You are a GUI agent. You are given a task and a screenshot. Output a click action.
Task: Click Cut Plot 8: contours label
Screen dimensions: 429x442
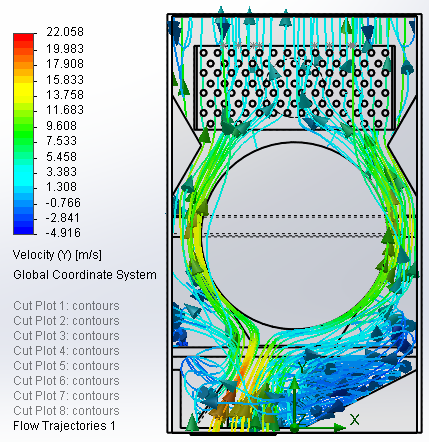tap(66, 411)
